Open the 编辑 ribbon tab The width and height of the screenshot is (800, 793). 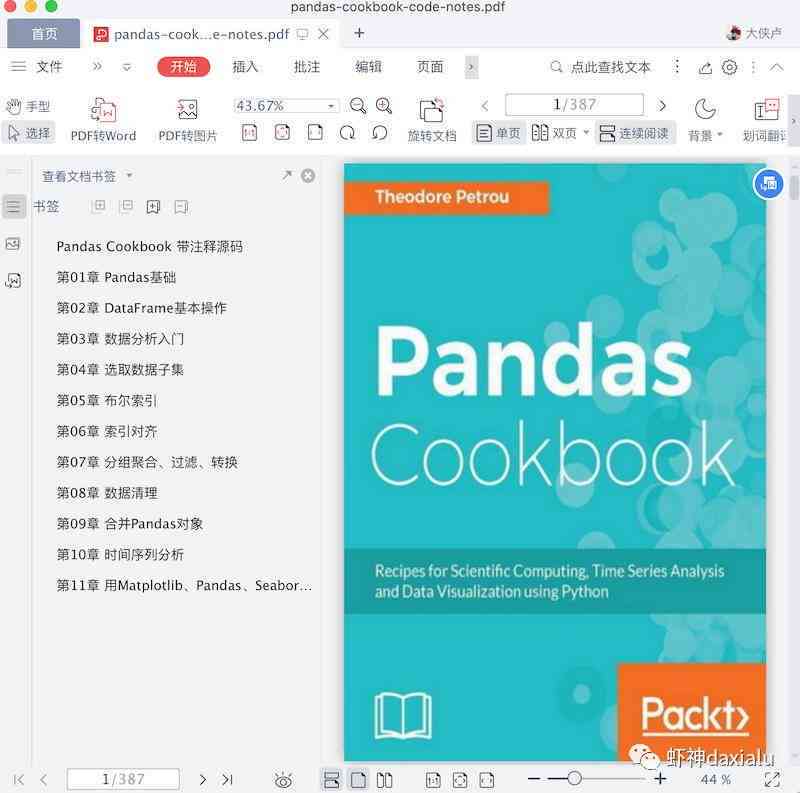368,67
